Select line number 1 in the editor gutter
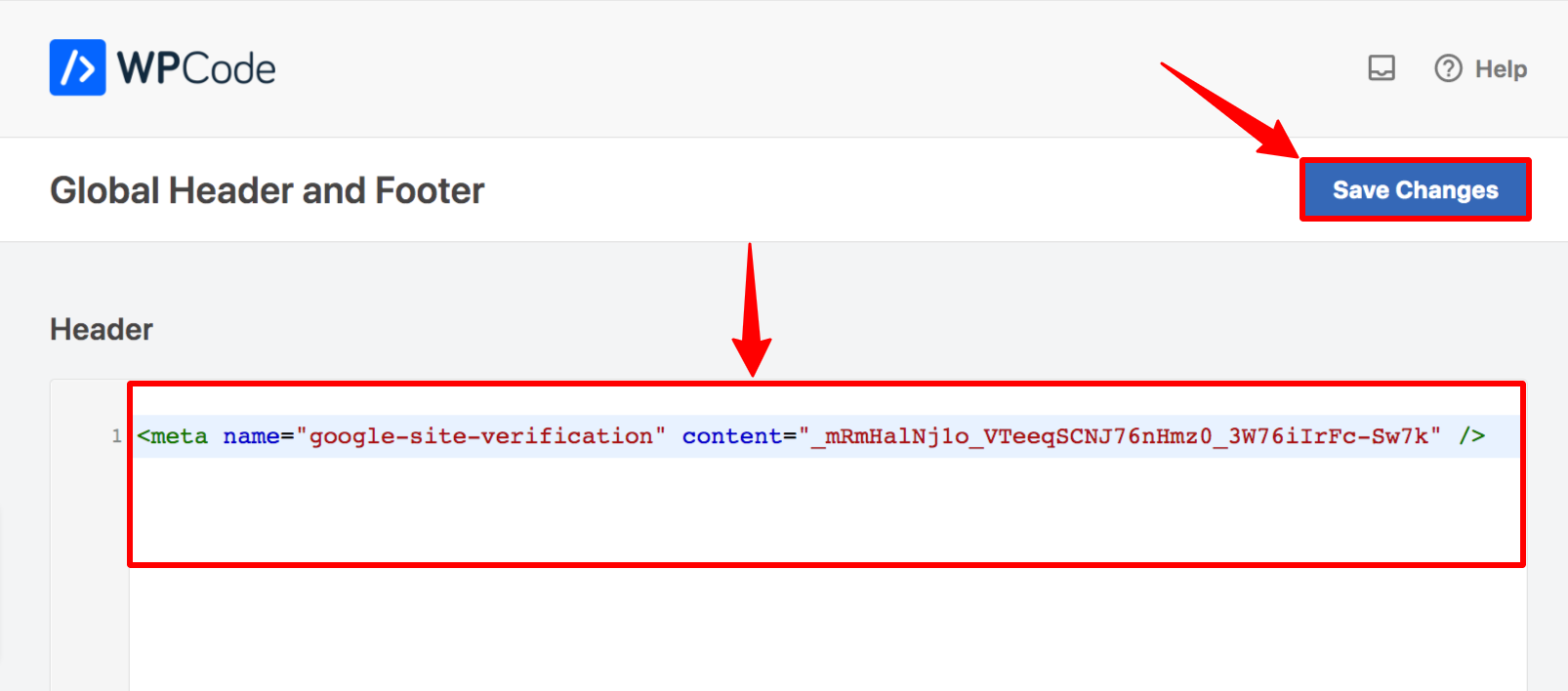1568x691 pixels. [116, 436]
